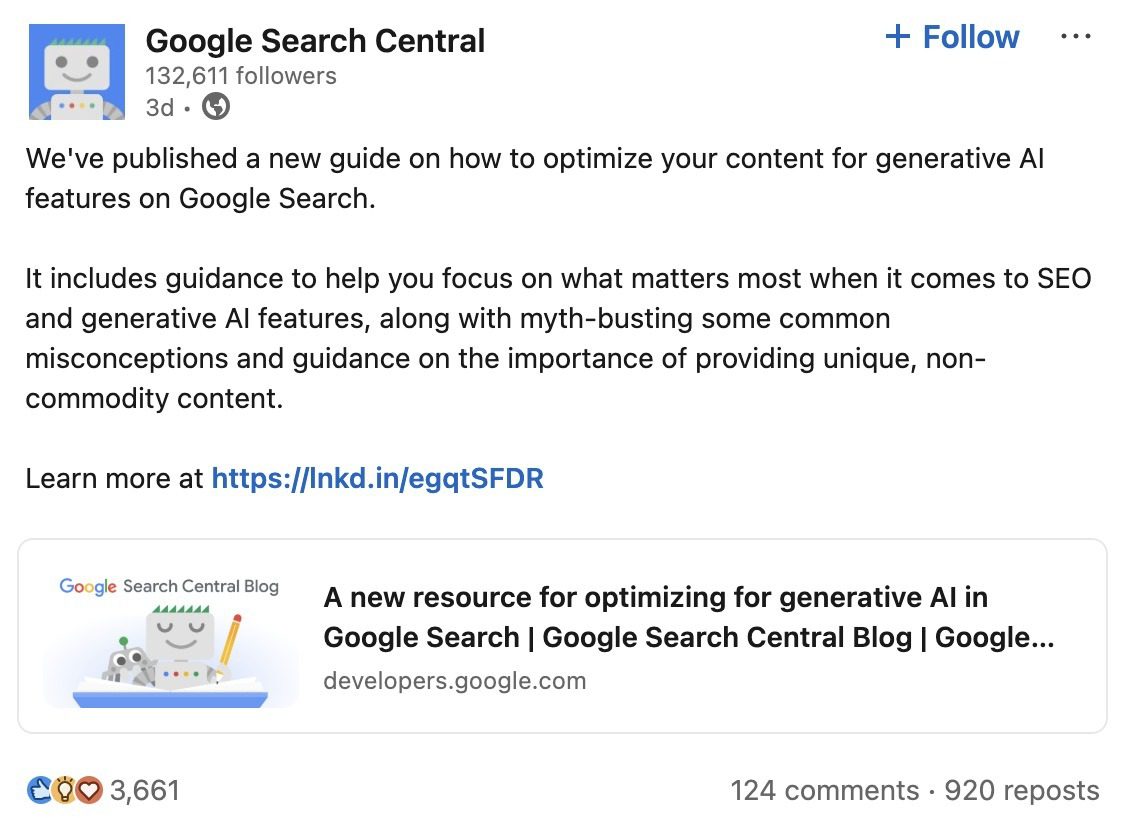View the 920 reposts list
The width and height of the screenshot is (1124, 818).
(1021, 791)
